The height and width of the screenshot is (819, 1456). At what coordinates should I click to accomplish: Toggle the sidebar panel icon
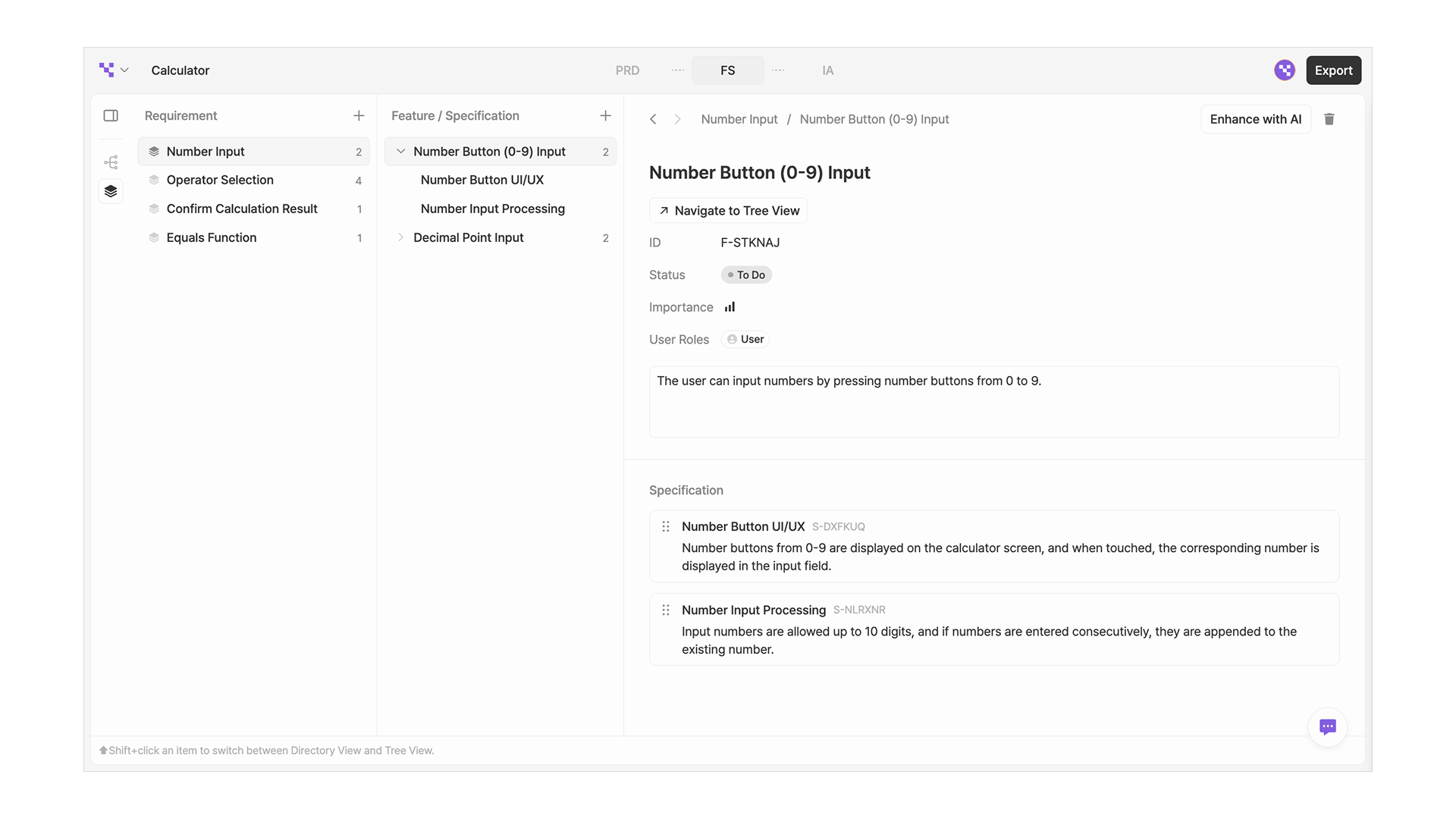point(111,116)
